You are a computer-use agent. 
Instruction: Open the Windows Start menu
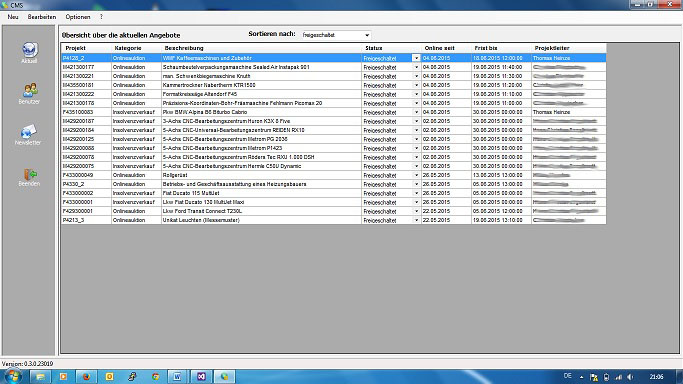pyautogui.click(x=12, y=376)
